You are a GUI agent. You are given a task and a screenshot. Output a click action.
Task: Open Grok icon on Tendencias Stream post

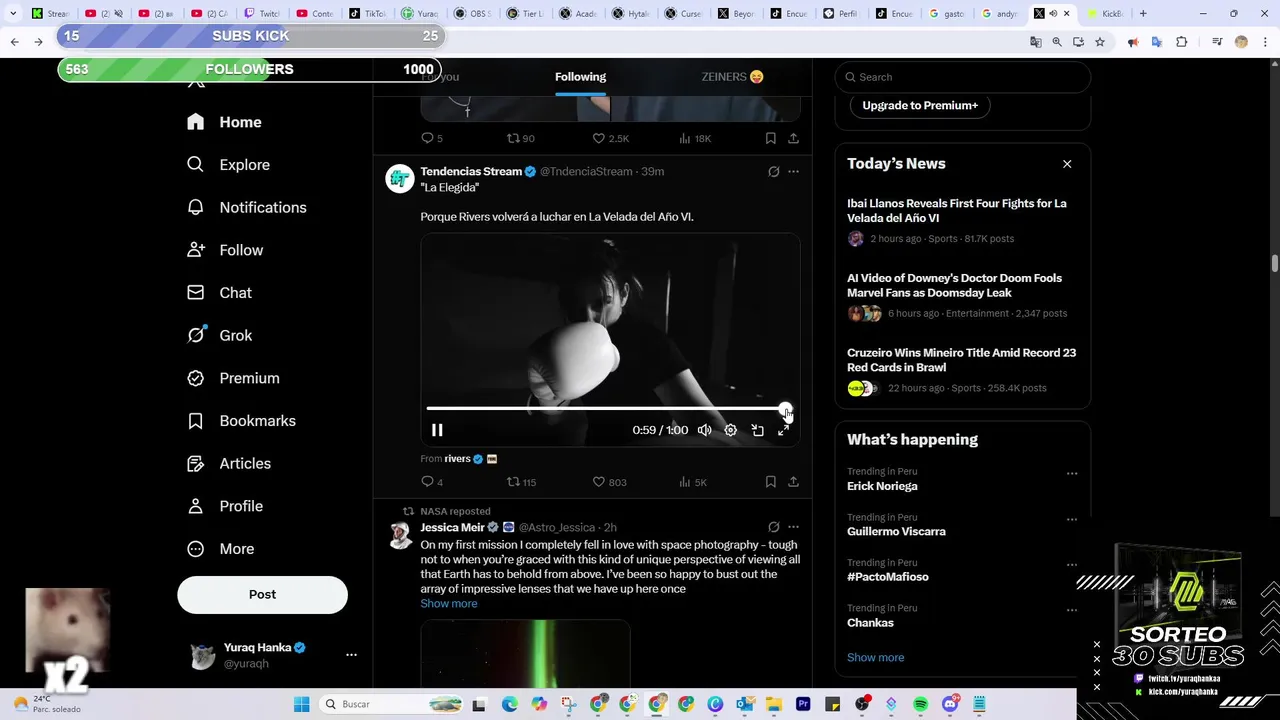click(773, 172)
